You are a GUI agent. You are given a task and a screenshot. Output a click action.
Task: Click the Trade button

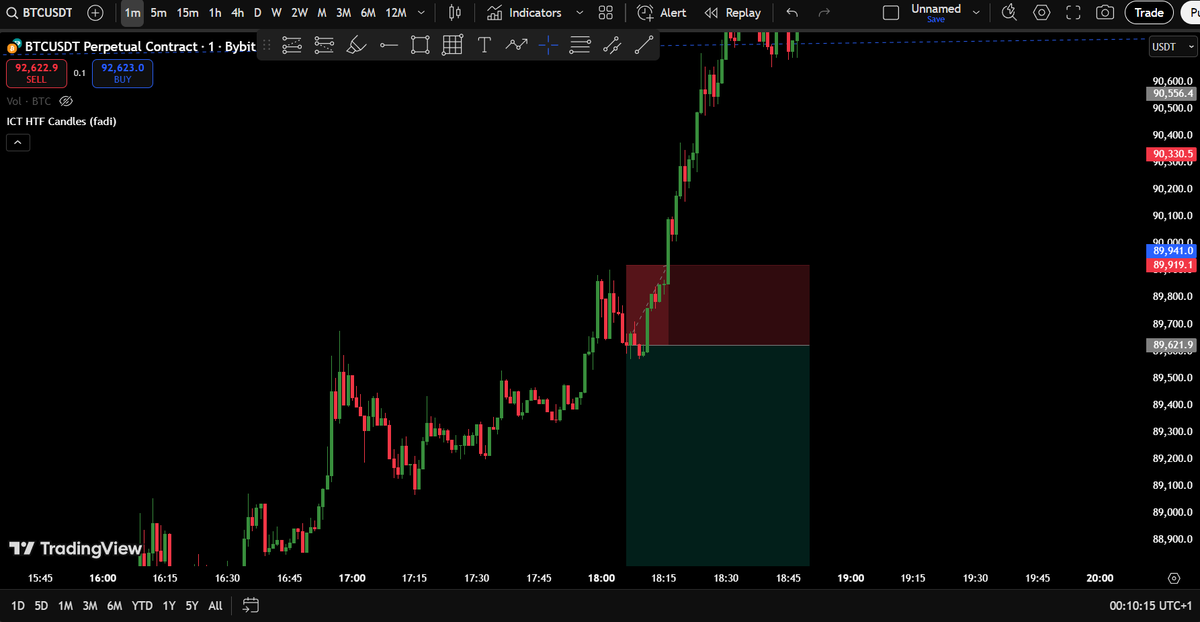(x=1149, y=13)
